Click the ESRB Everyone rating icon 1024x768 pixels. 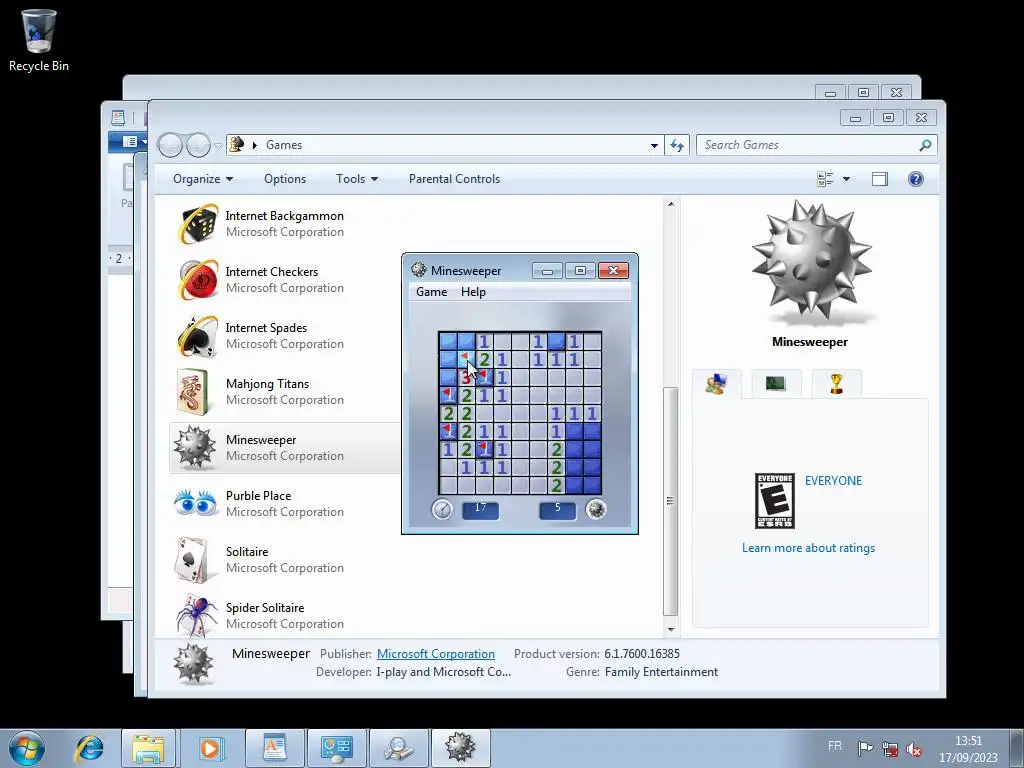(x=775, y=501)
